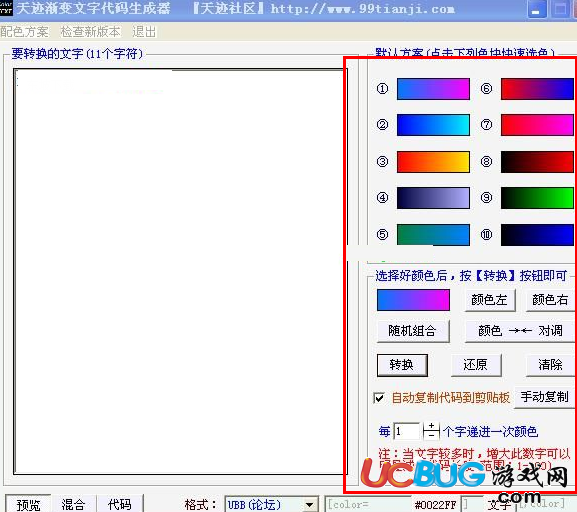Click inside the text to convert area

[178, 272]
